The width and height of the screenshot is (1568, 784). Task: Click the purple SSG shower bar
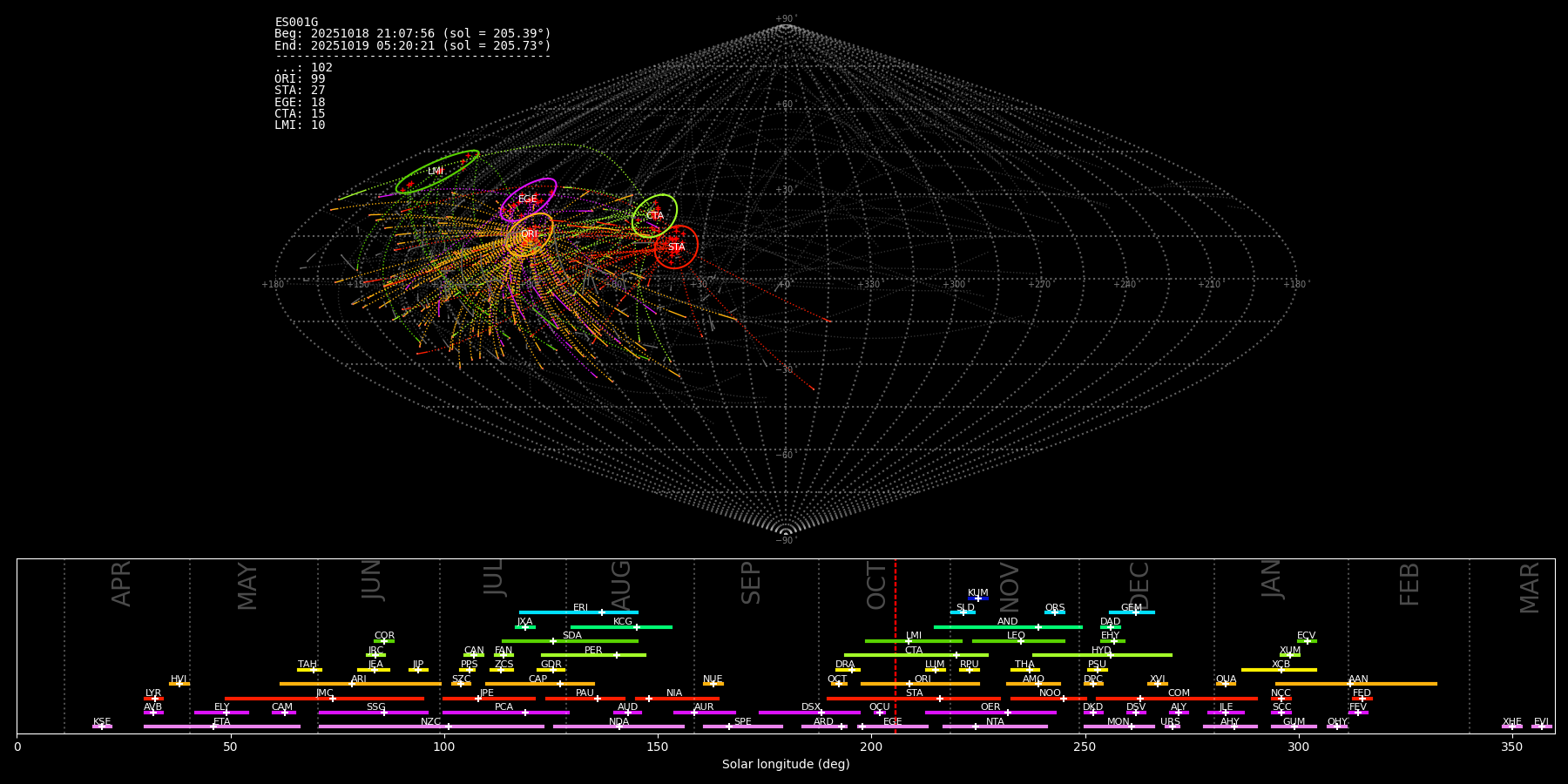[374, 713]
